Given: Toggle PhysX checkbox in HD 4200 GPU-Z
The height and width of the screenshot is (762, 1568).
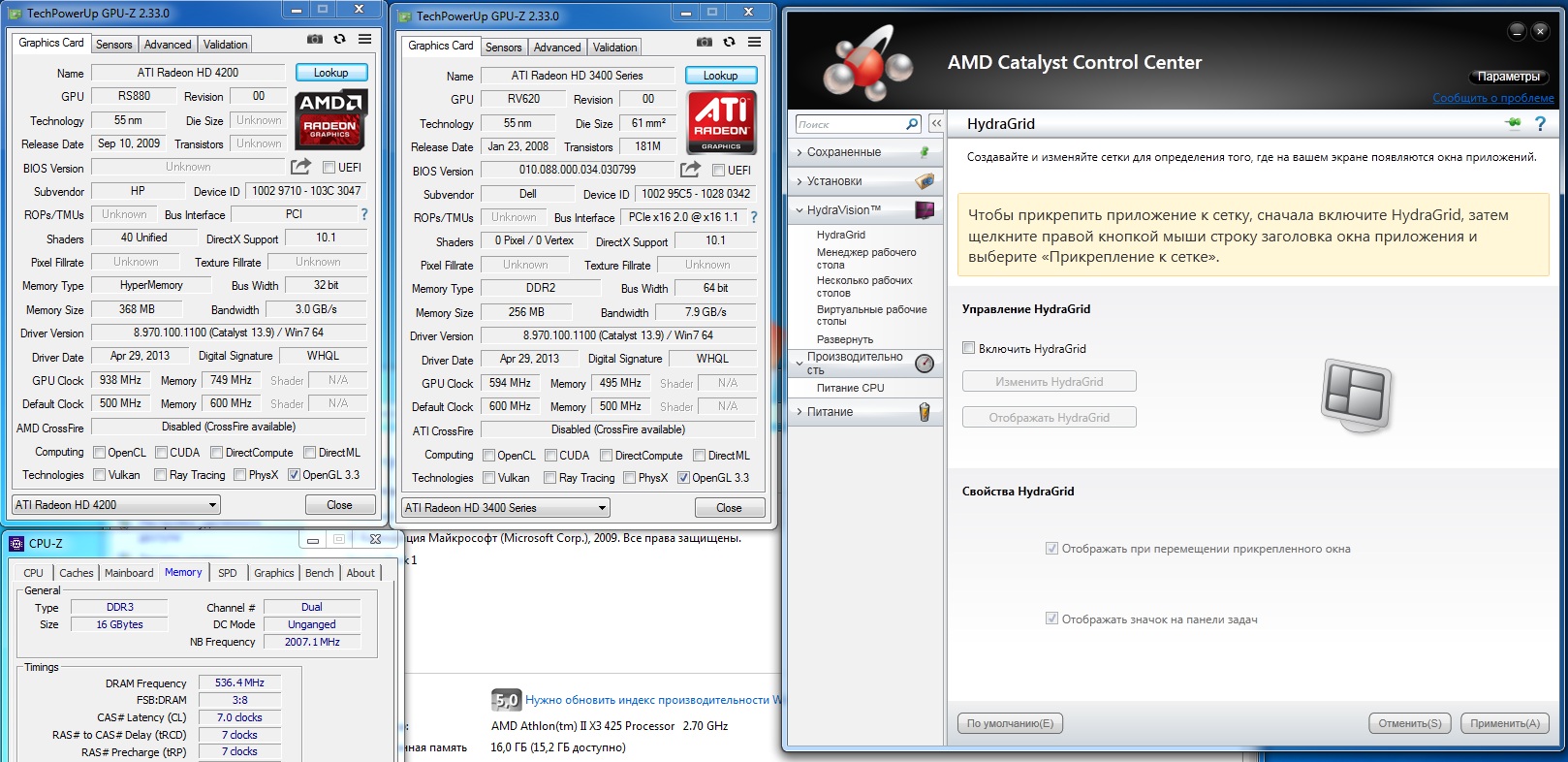Looking at the screenshot, I should pyautogui.click(x=239, y=475).
